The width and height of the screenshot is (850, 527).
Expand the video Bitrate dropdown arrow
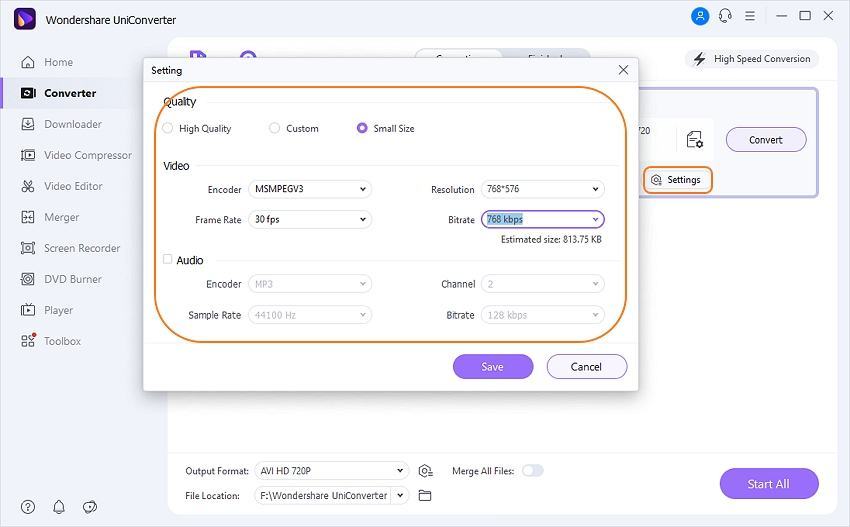coord(595,220)
